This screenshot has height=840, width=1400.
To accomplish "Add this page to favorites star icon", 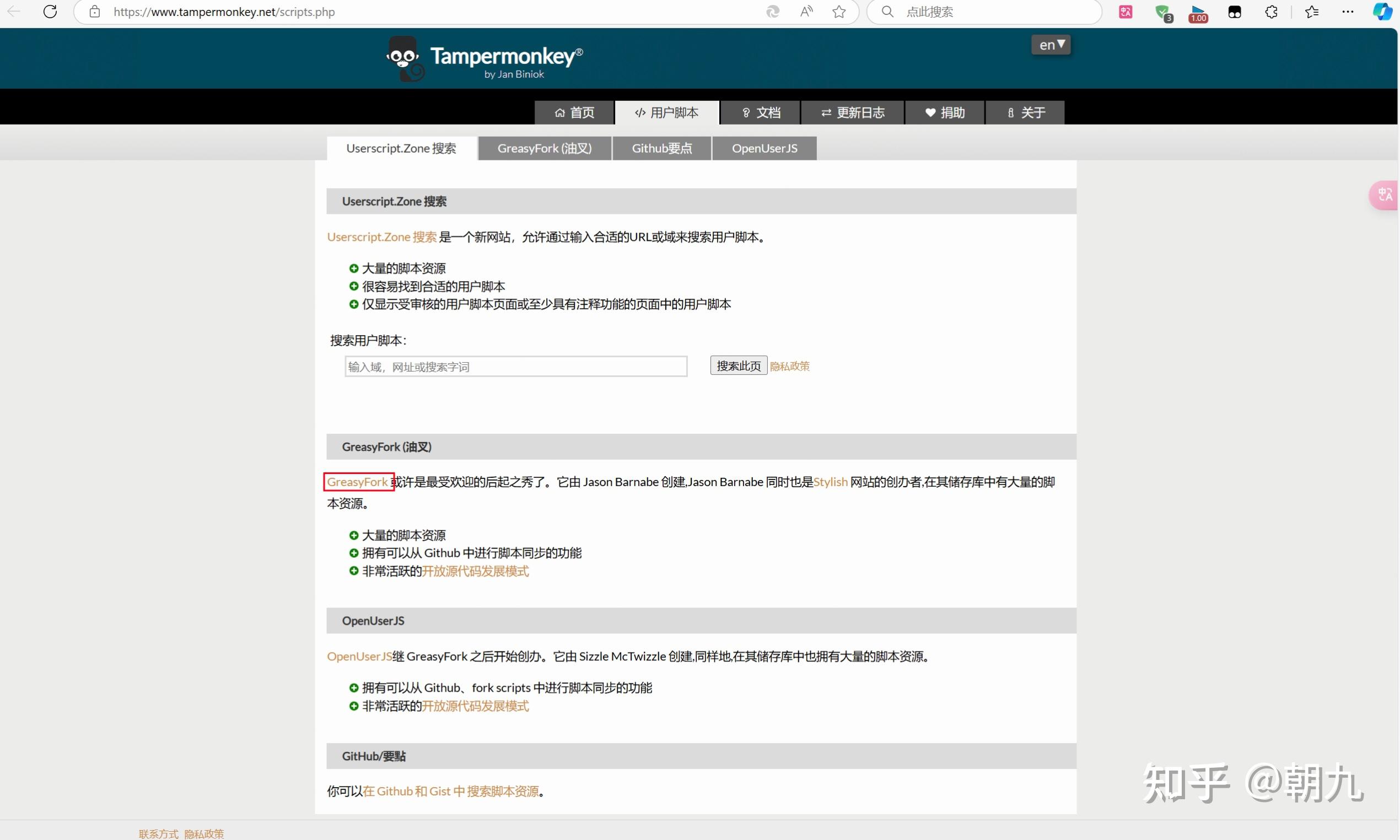I will click(839, 12).
